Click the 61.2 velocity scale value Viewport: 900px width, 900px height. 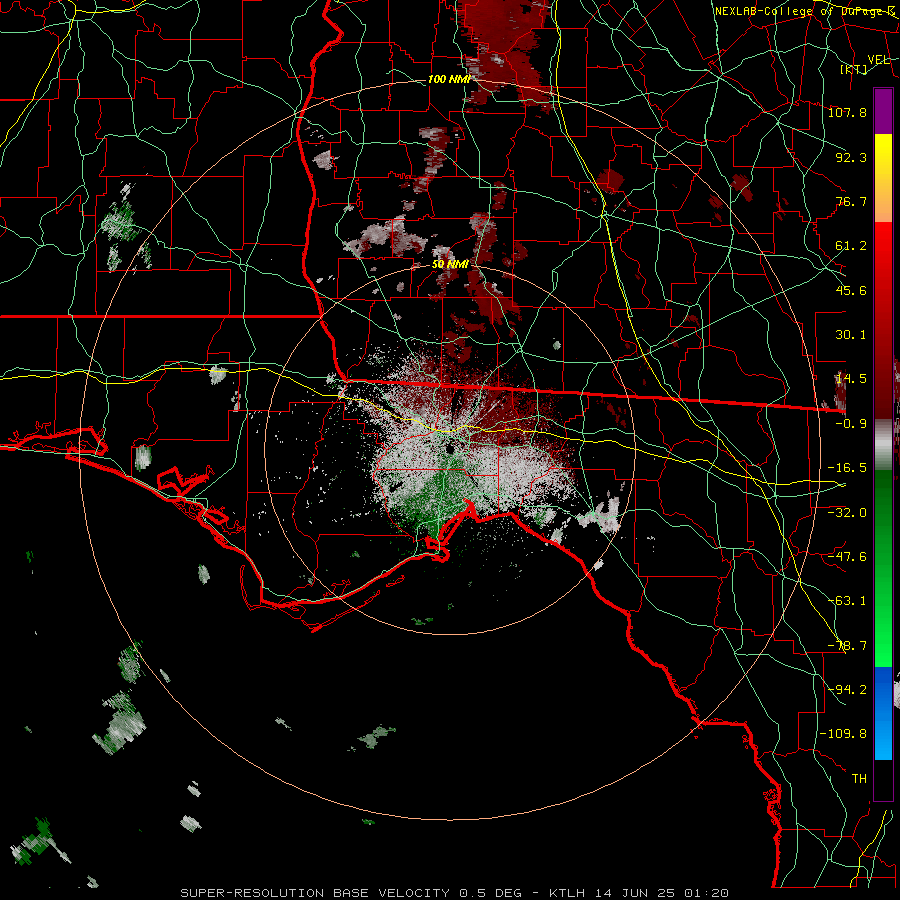pyautogui.click(x=851, y=246)
